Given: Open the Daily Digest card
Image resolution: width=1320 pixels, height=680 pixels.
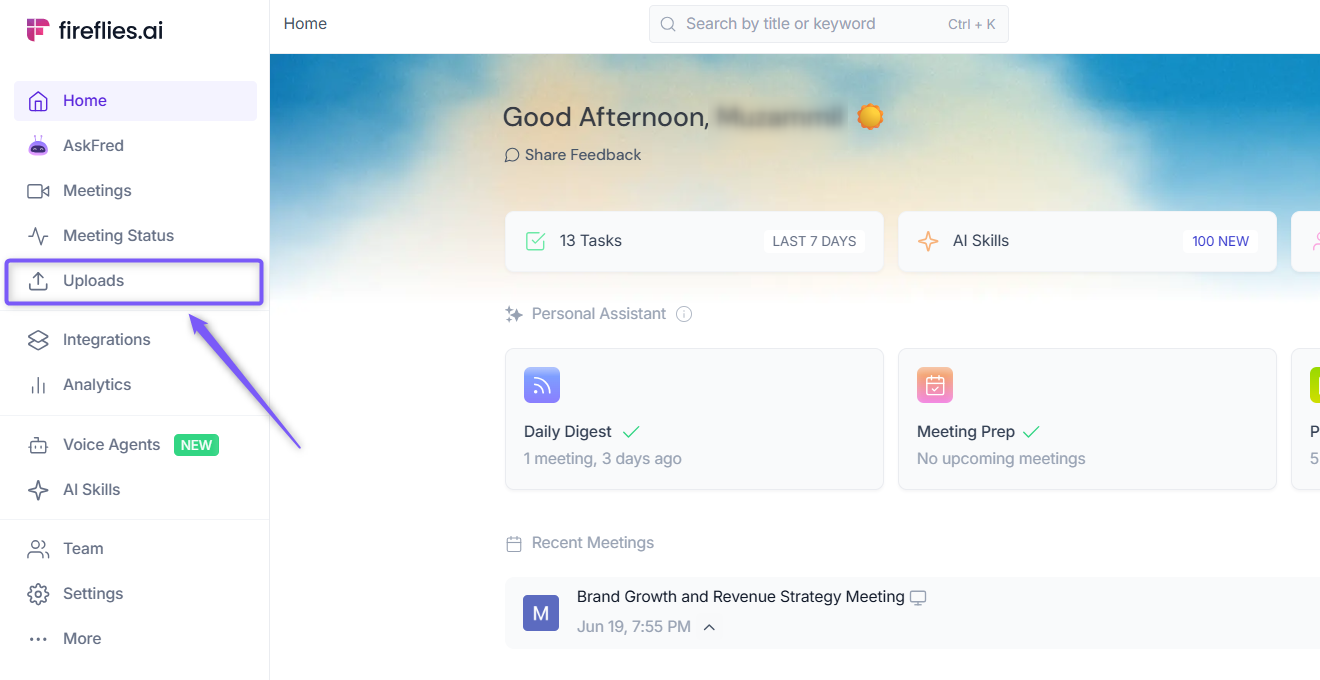Looking at the screenshot, I should (694, 419).
